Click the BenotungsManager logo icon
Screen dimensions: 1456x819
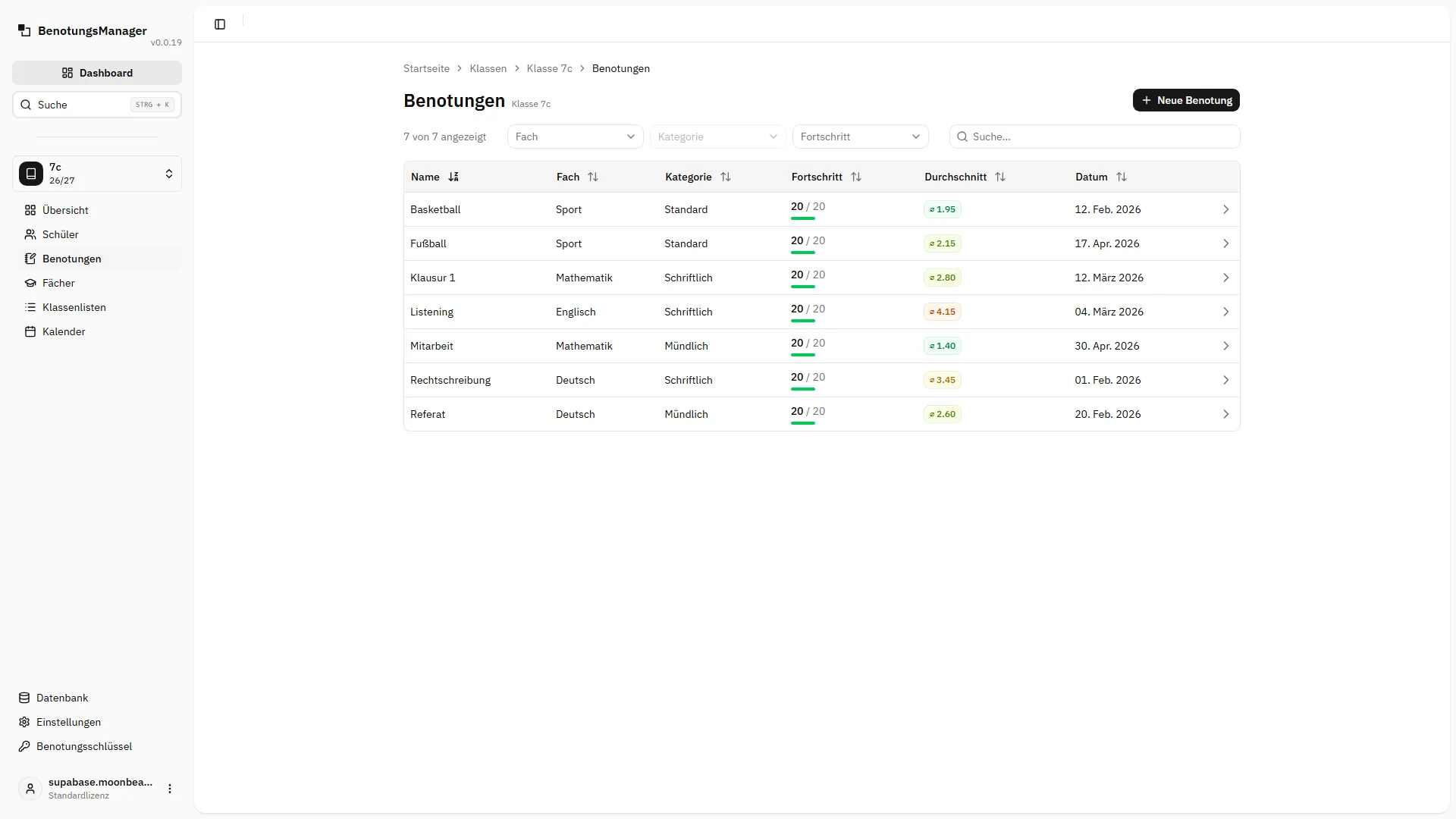(24, 30)
